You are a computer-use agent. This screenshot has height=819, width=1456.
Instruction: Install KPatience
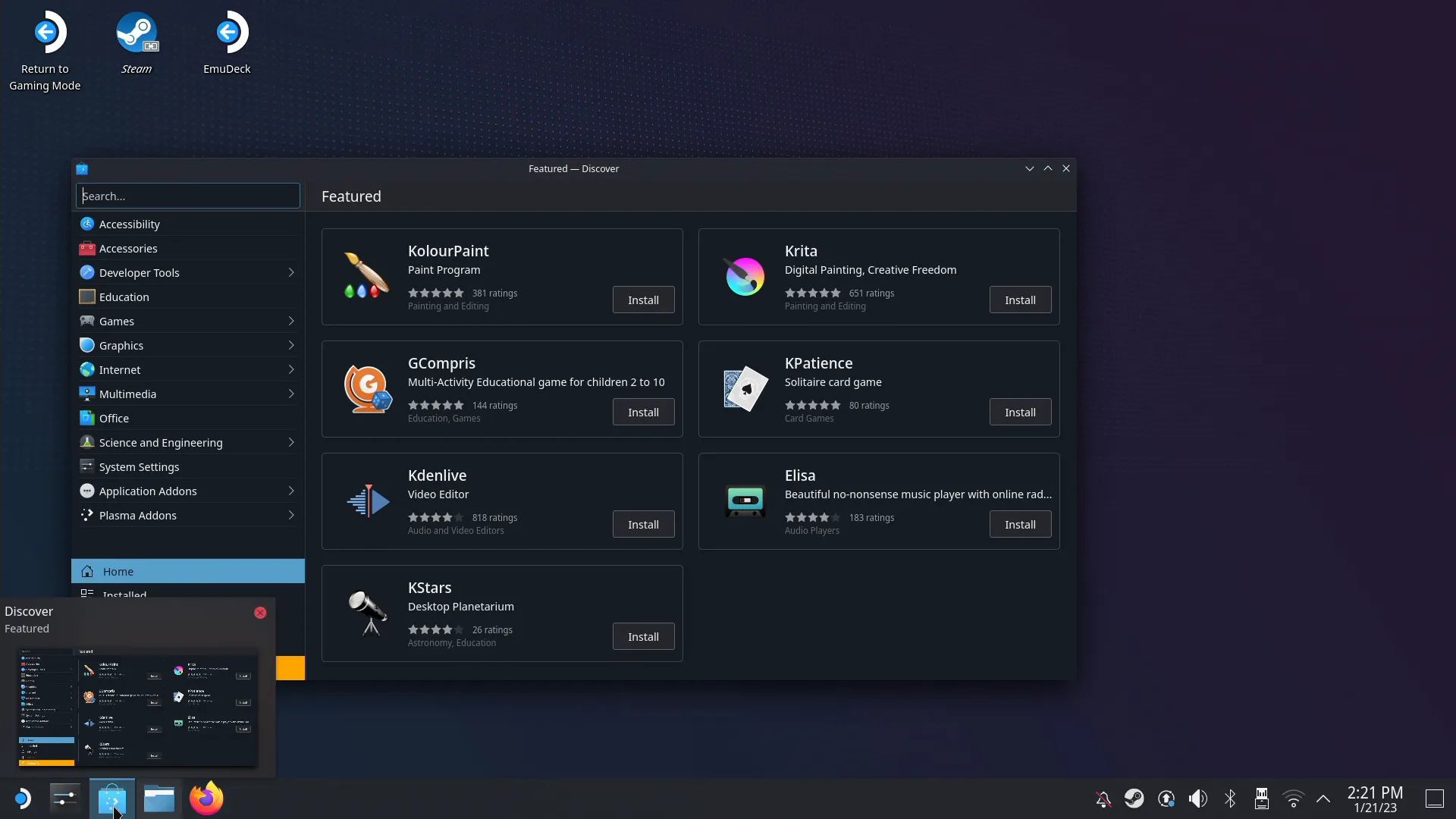point(1020,412)
